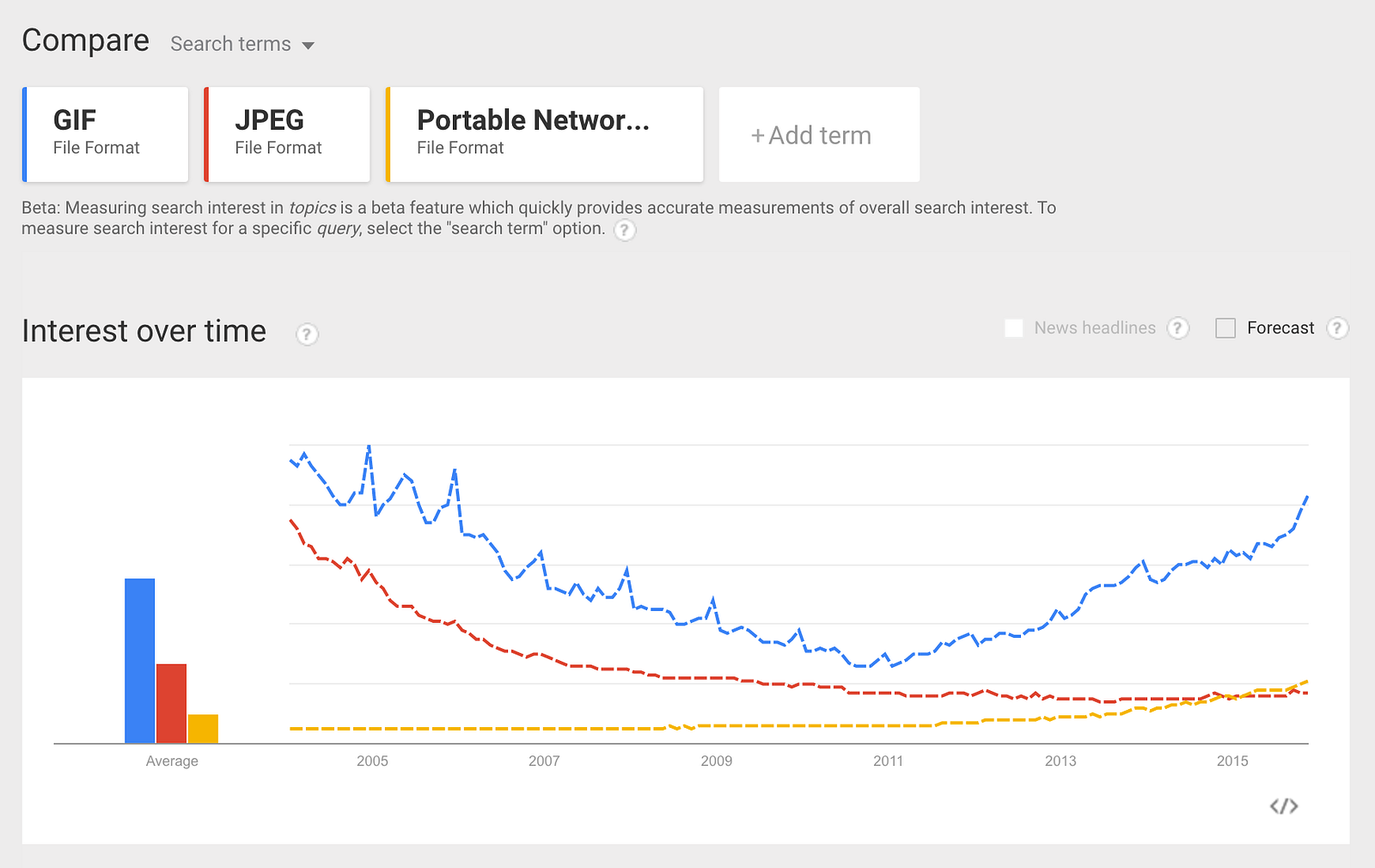Click the red JPEG average bar
The width and height of the screenshot is (1375, 868).
[171, 703]
